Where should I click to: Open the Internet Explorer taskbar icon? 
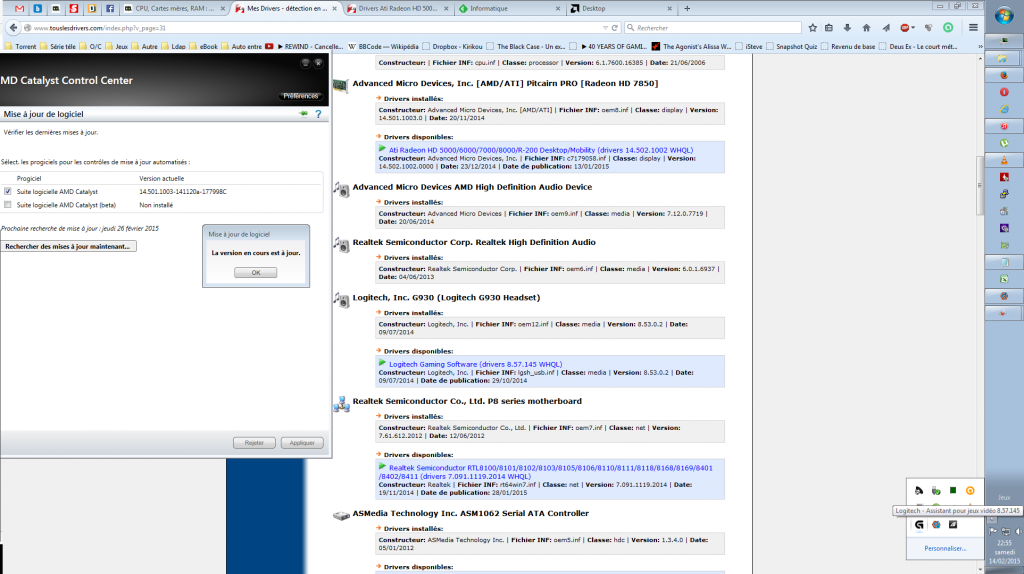[x=1004, y=109]
